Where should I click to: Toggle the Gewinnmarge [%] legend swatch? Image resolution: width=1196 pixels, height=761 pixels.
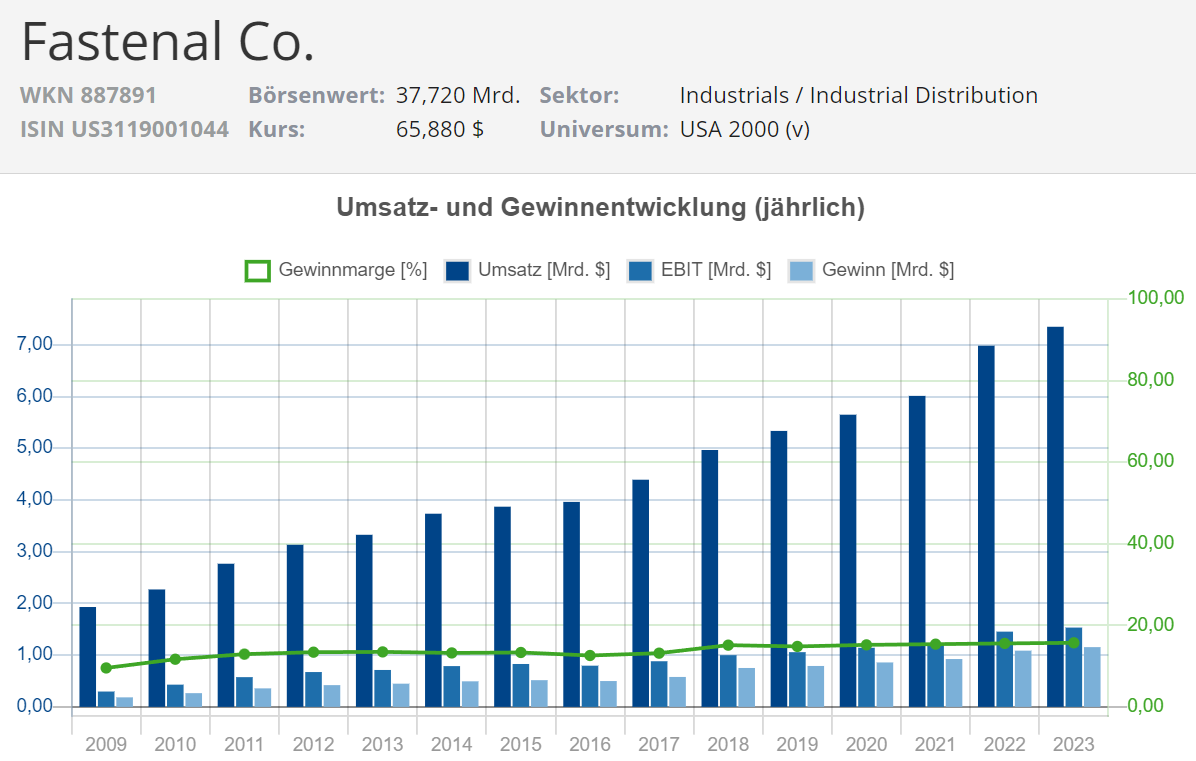click(x=258, y=271)
